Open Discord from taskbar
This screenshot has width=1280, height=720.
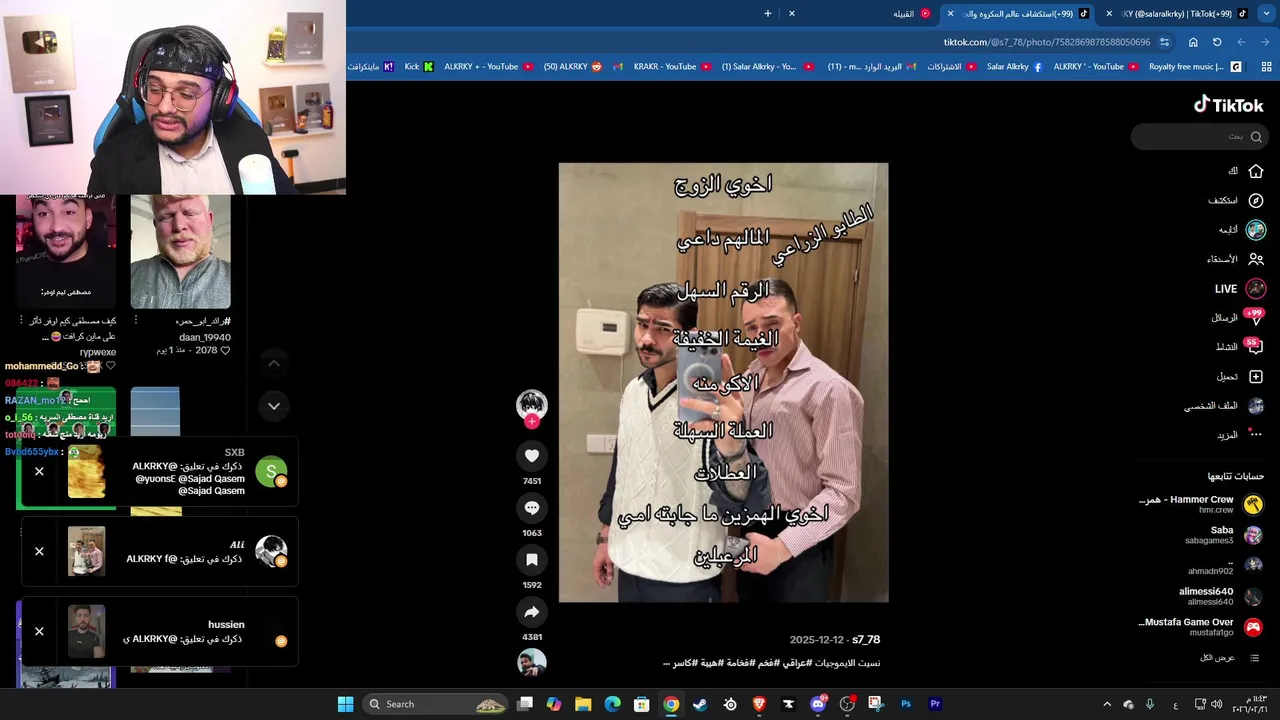pyautogui.click(x=818, y=704)
